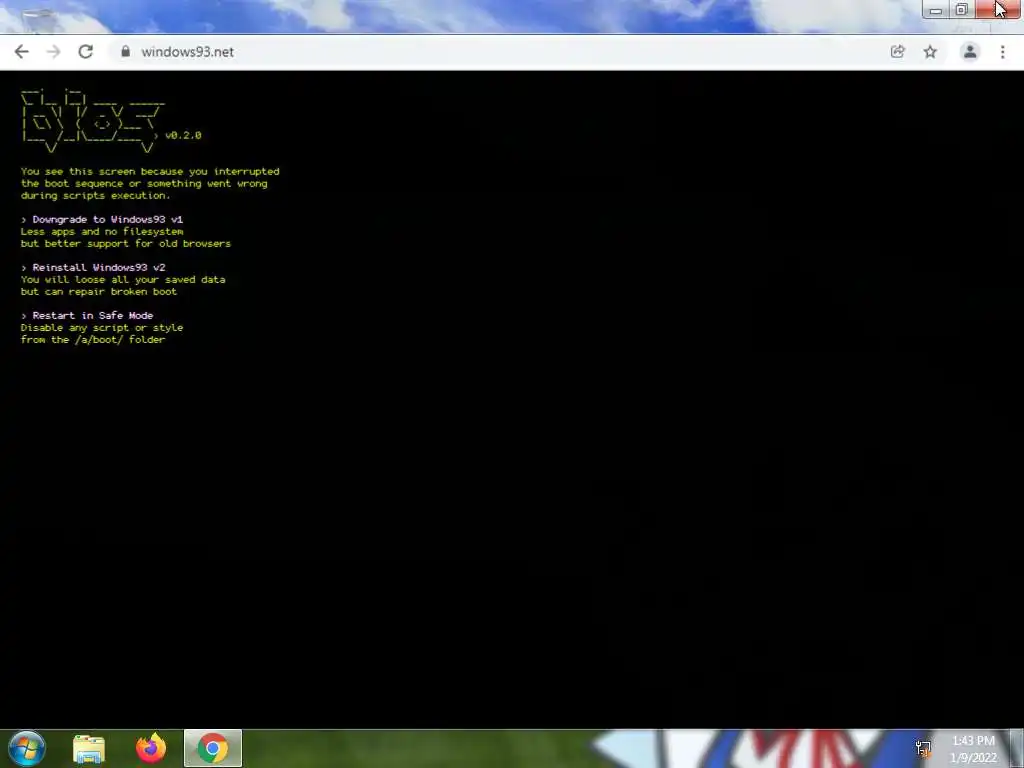This screenshot has height=768, width=1024.
Task: Go back using the browser back arrow
Action: tap(22, 52)
